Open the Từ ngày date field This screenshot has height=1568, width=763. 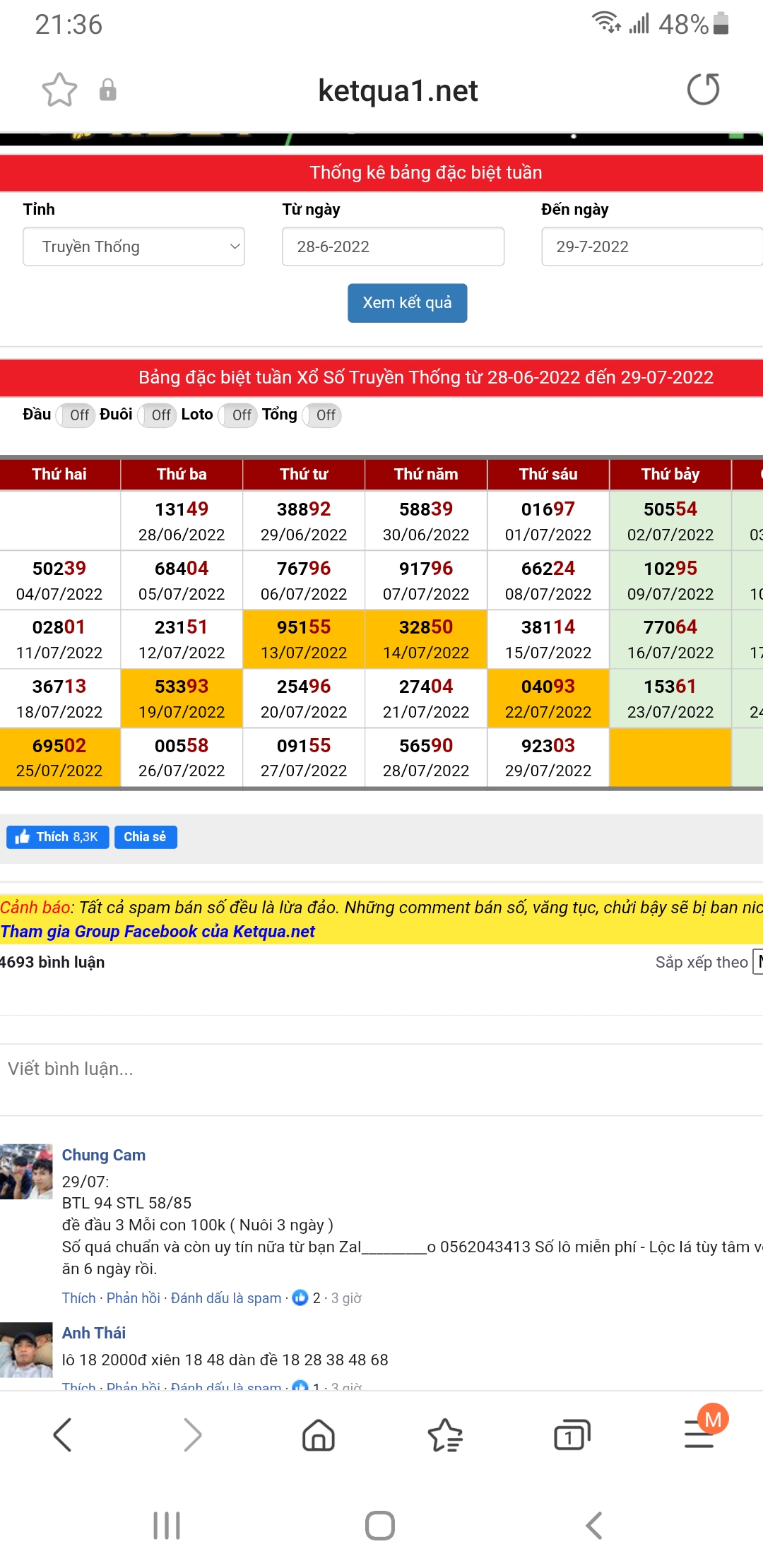[x=393, y=247]
